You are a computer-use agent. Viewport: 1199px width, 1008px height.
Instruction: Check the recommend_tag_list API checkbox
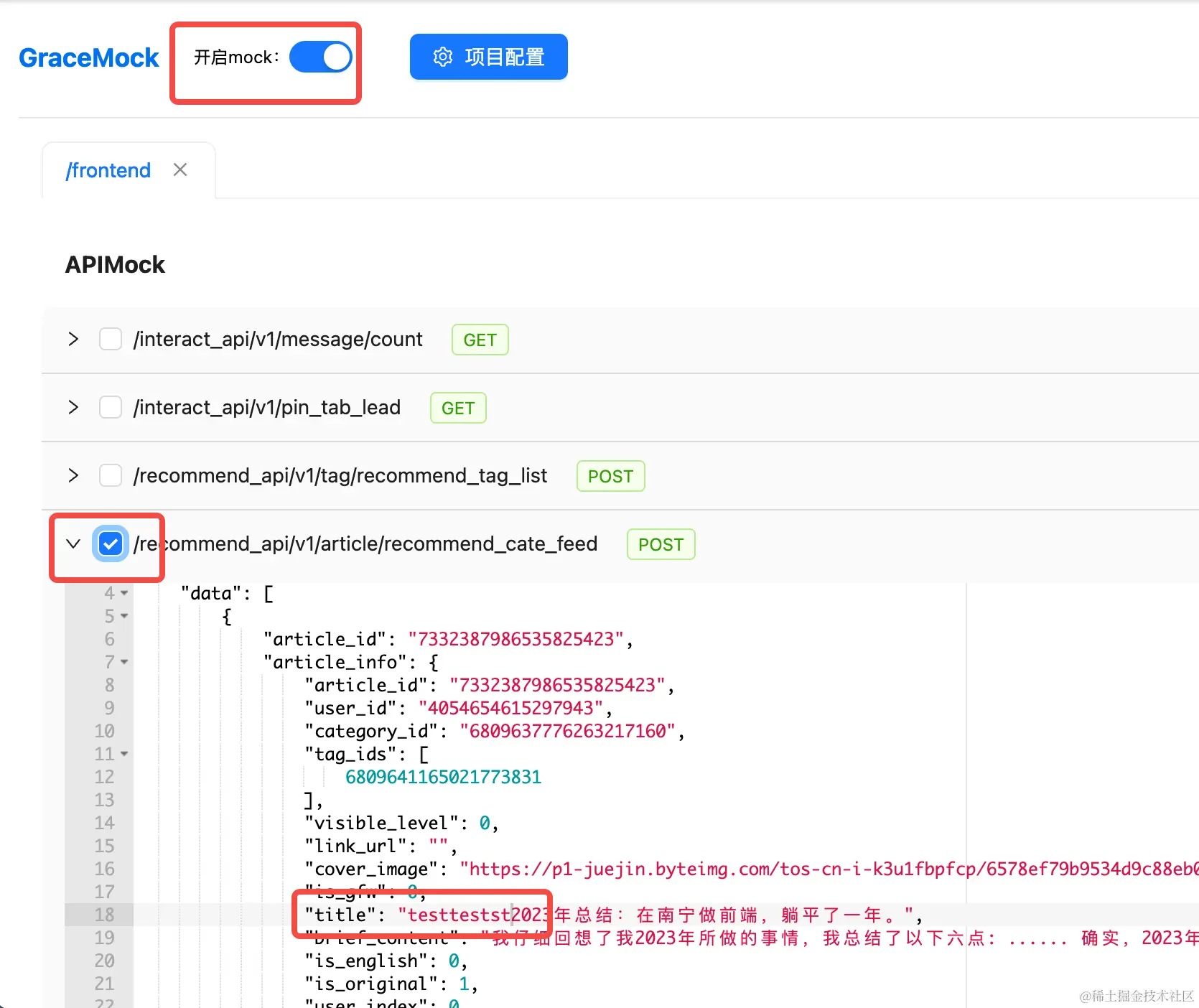click(x=111, y=475)
